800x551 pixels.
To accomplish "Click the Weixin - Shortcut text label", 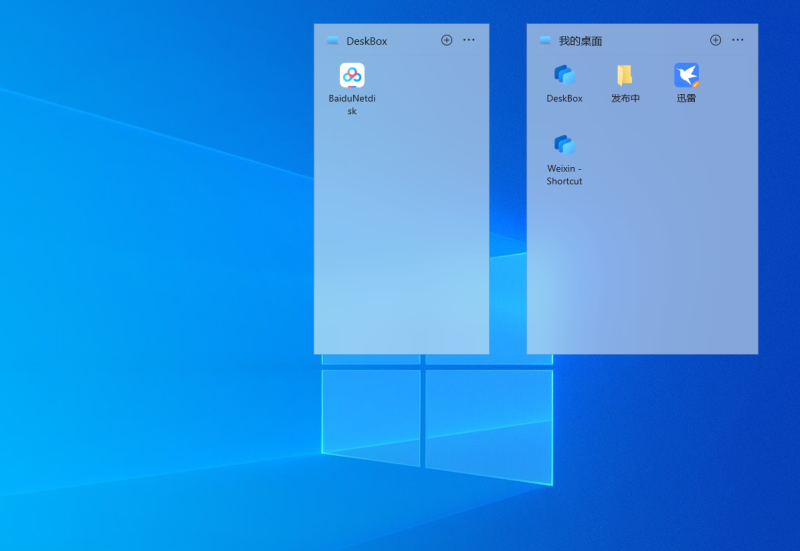I will [564, 174].
